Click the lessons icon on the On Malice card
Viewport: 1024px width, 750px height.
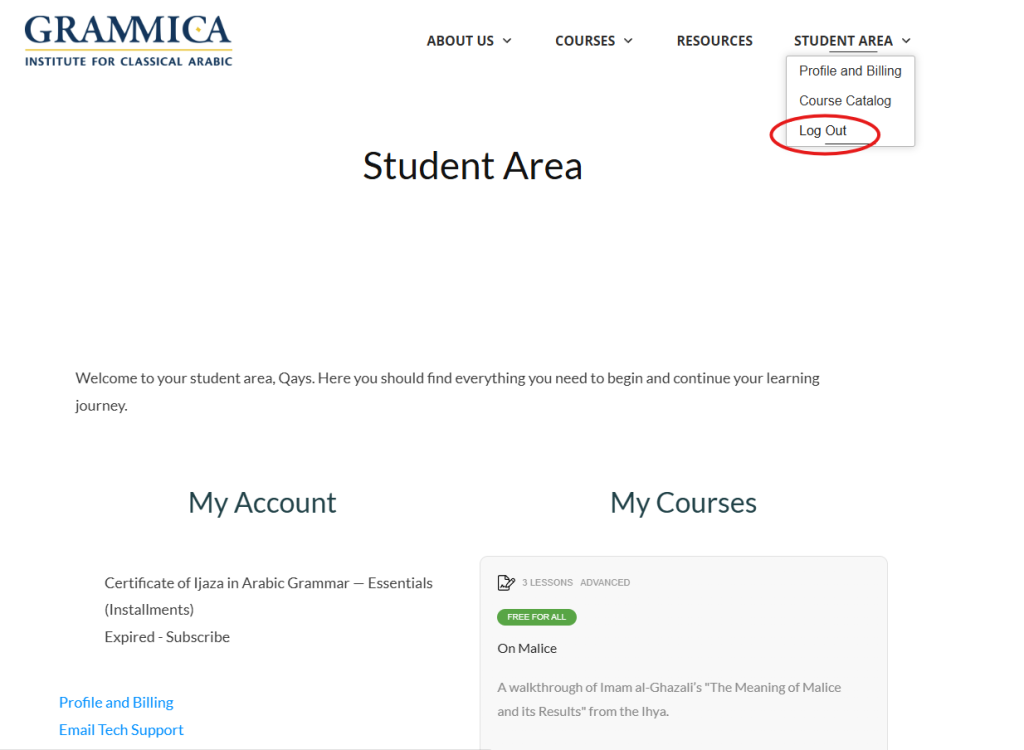pos(506,582)
